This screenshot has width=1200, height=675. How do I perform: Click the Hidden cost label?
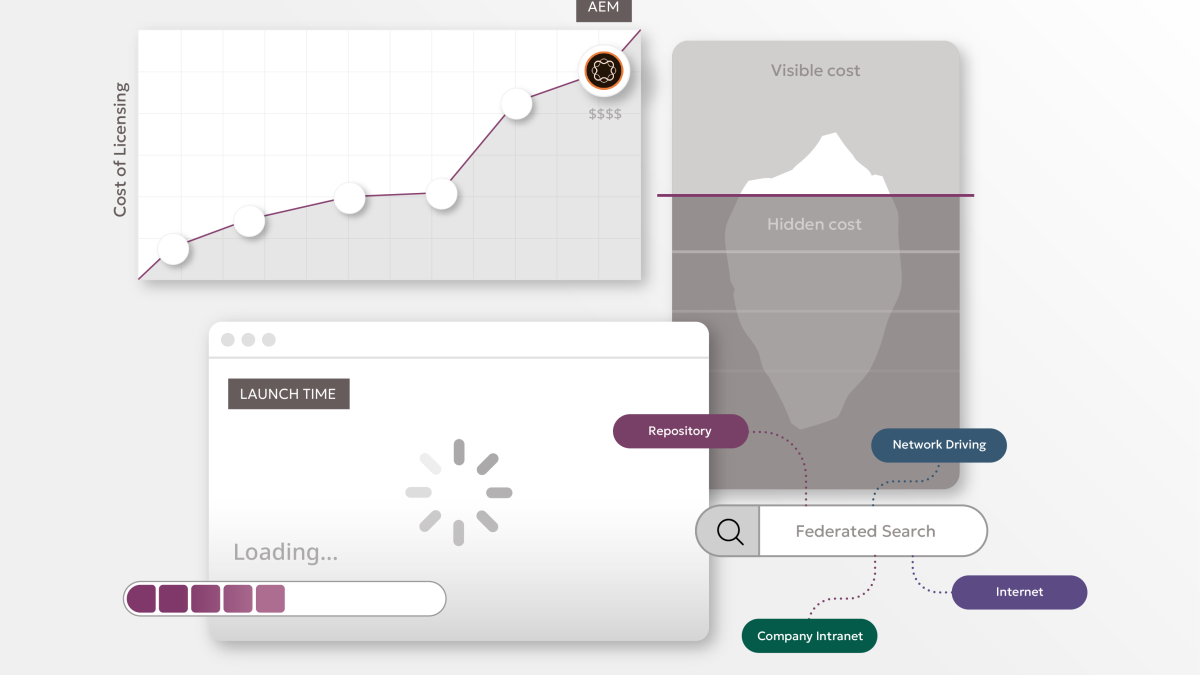814,224
